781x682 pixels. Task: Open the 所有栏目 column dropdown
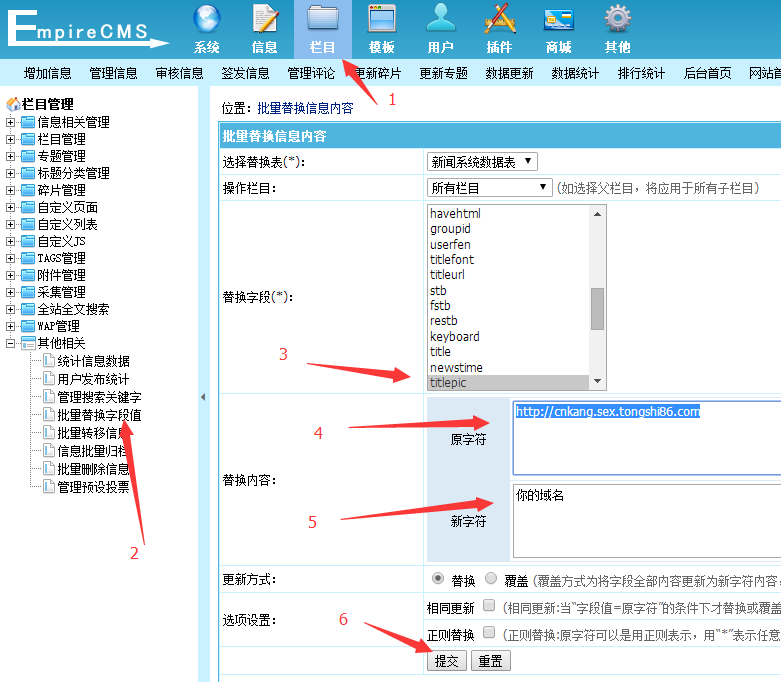490,188
